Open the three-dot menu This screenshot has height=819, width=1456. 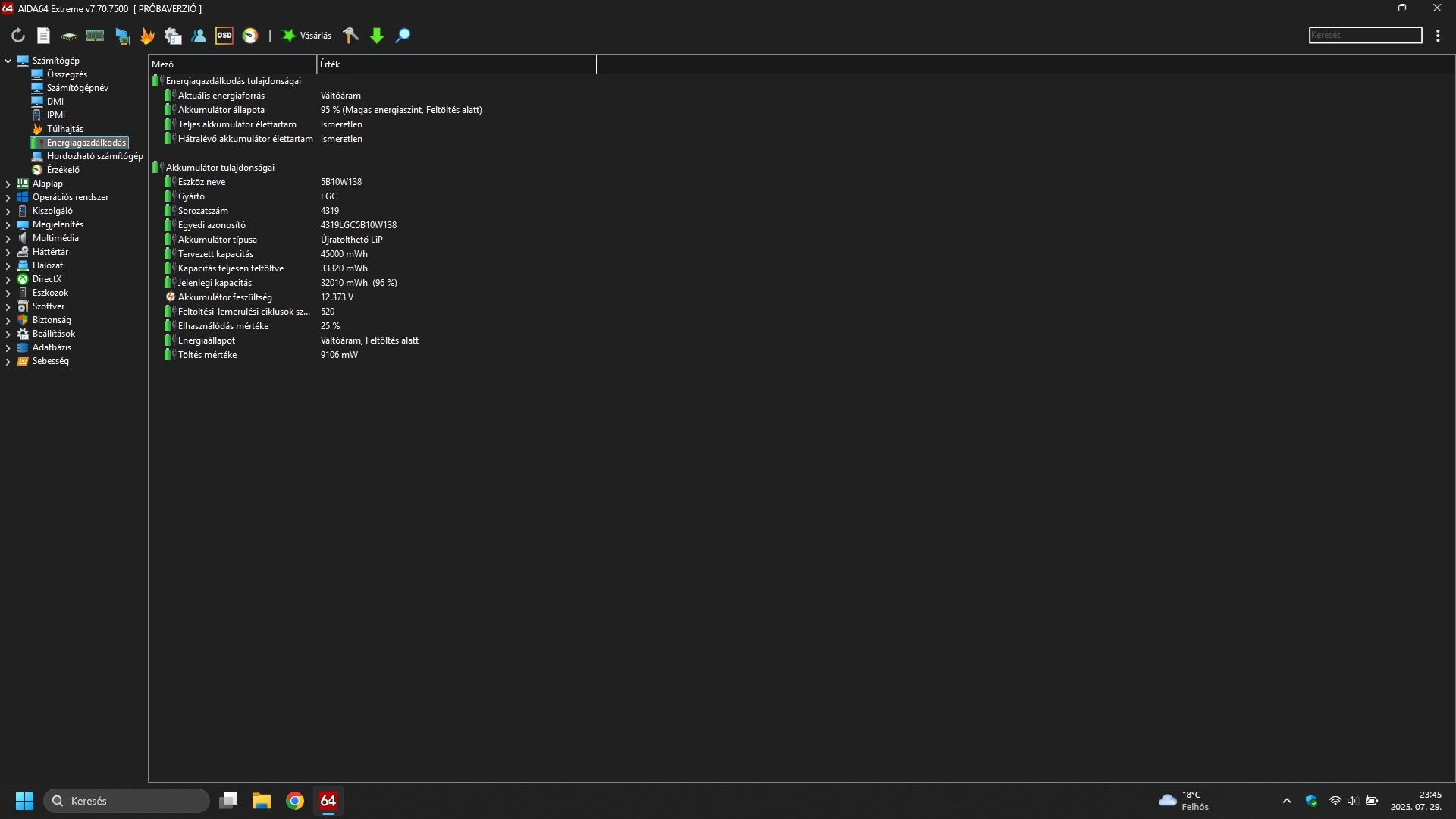coord(1438,36)
